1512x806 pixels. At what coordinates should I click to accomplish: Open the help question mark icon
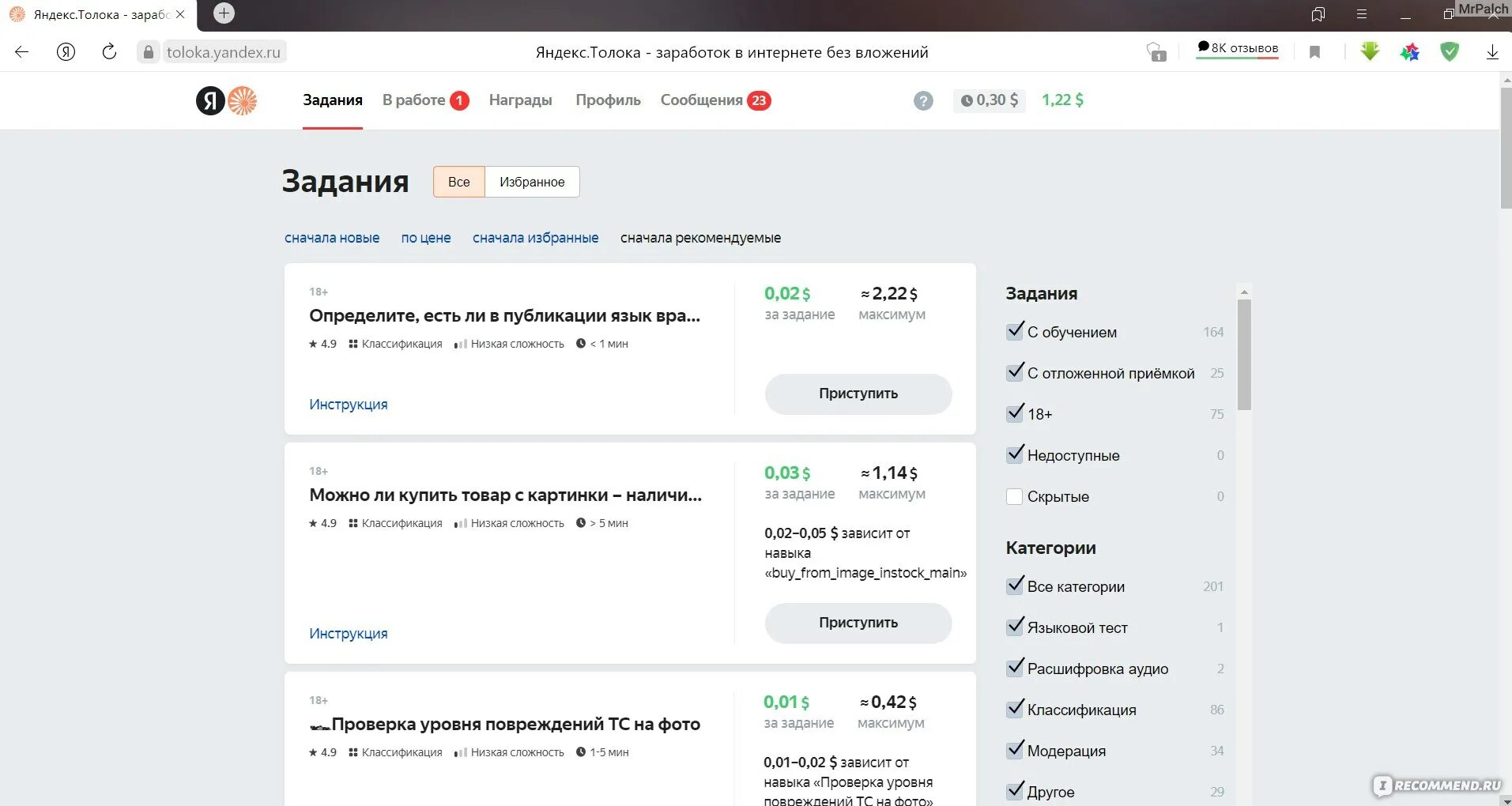[923, 100]
